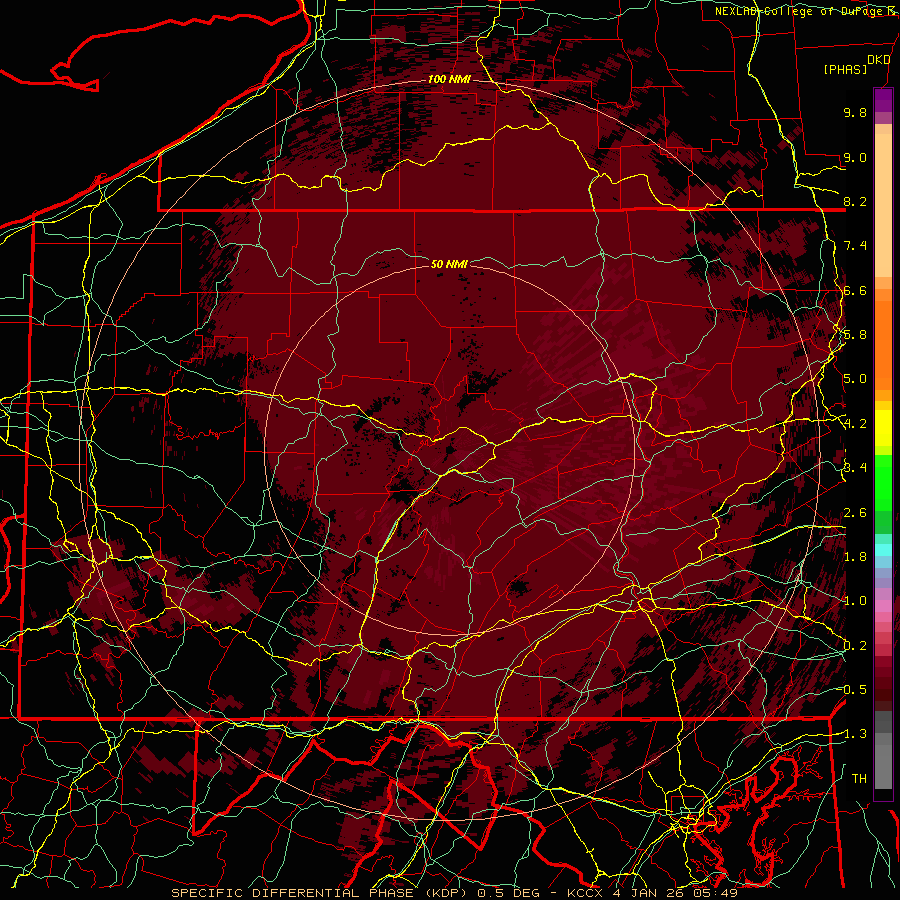Click the 50 NMI range ring label
The height and width of the screenshot is (900, 900).
coord(449,264)
